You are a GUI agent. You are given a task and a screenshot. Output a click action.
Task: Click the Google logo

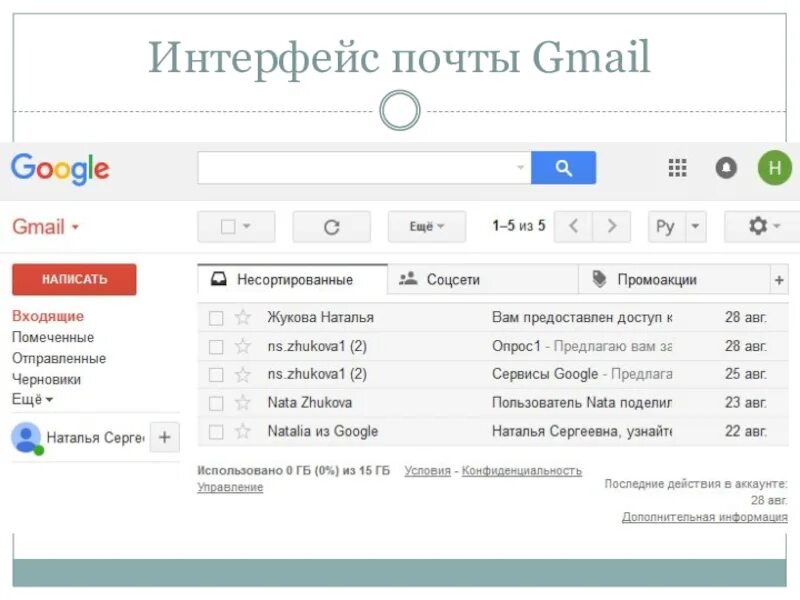(x=60, y=169)
